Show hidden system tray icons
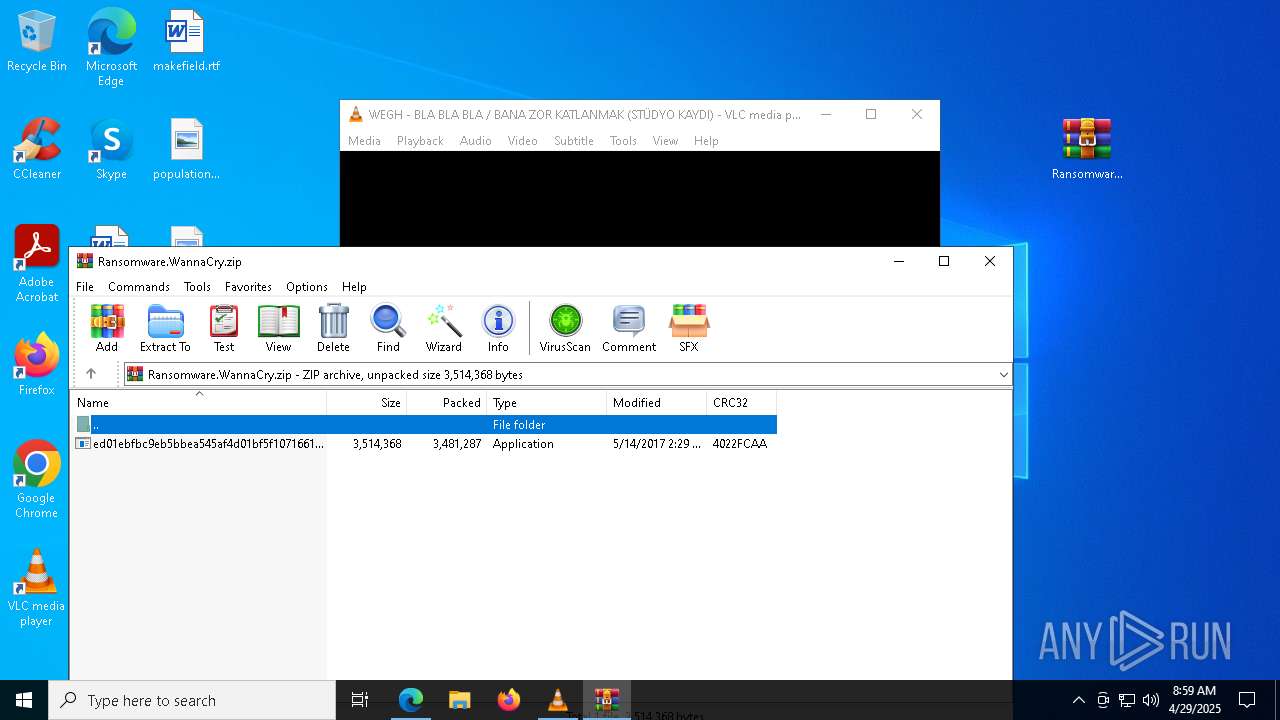The width and height of the screenshot is (1280, 720). [1078, 700]
